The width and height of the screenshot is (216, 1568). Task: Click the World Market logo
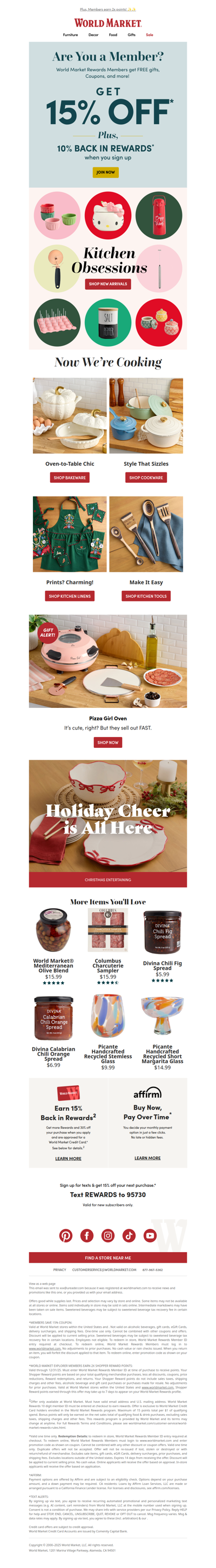pos(107,23)
